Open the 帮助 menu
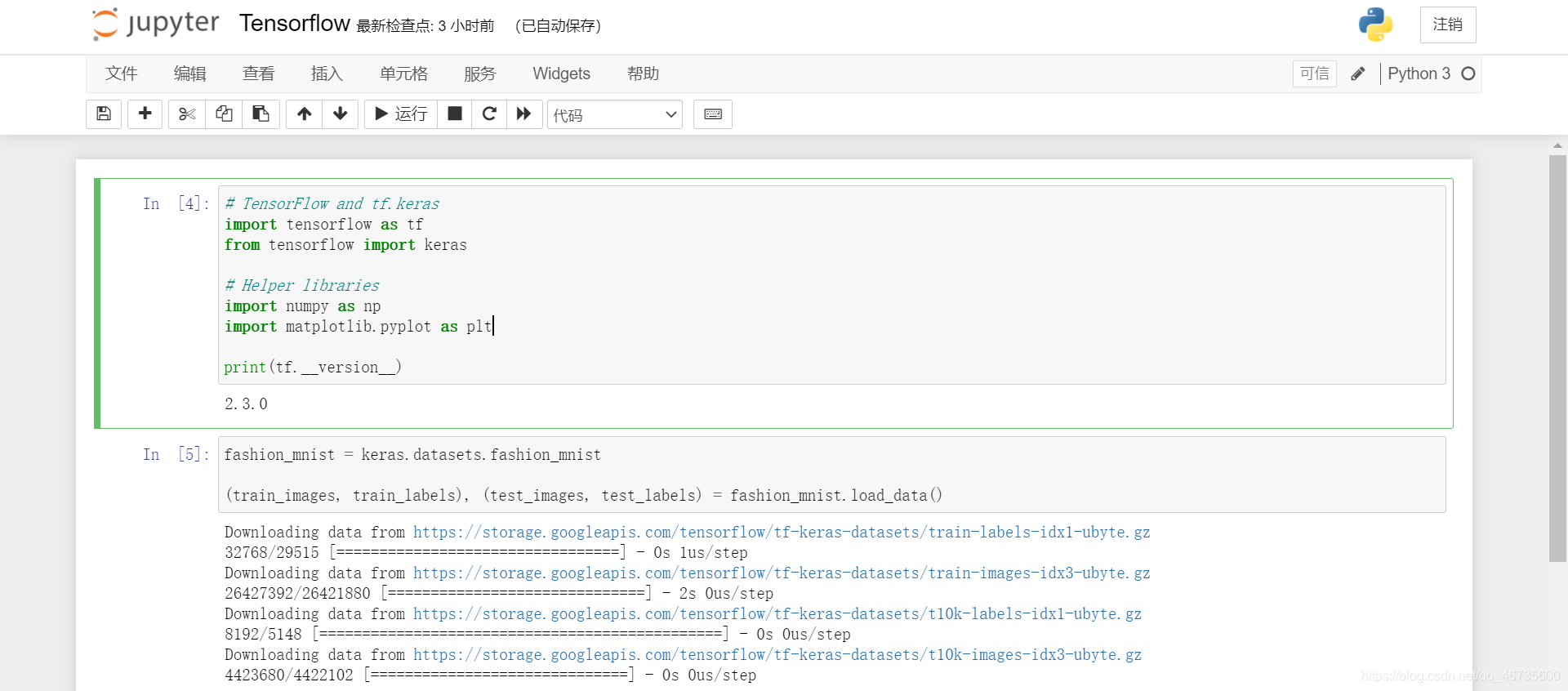The height and width of the screenshot is (691, 1568). [644, 74]
